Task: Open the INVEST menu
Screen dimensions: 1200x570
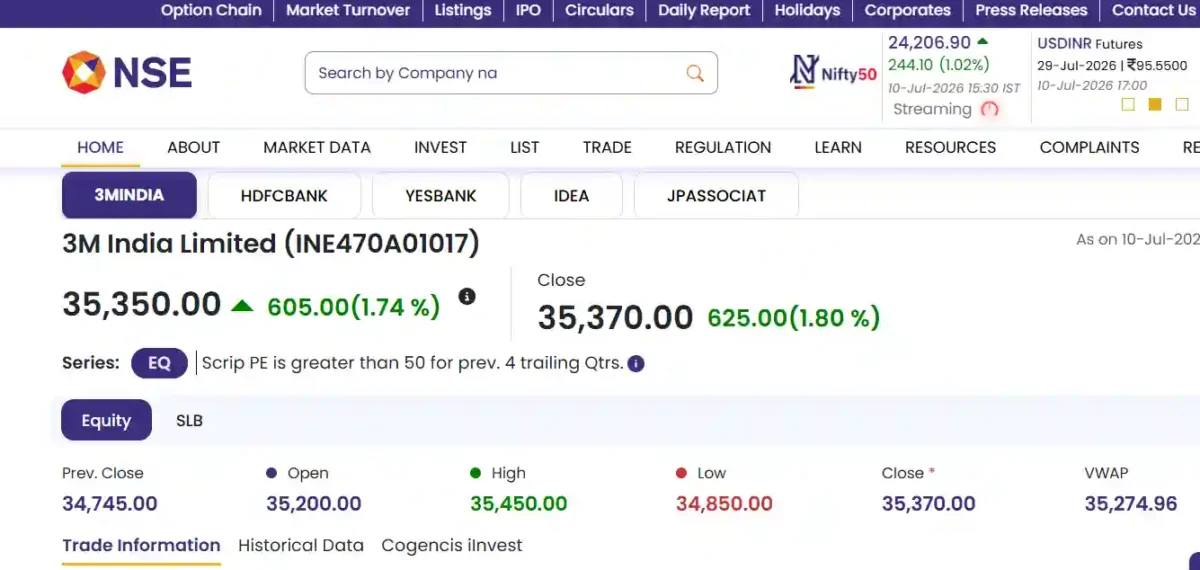Action: [440, 147]
